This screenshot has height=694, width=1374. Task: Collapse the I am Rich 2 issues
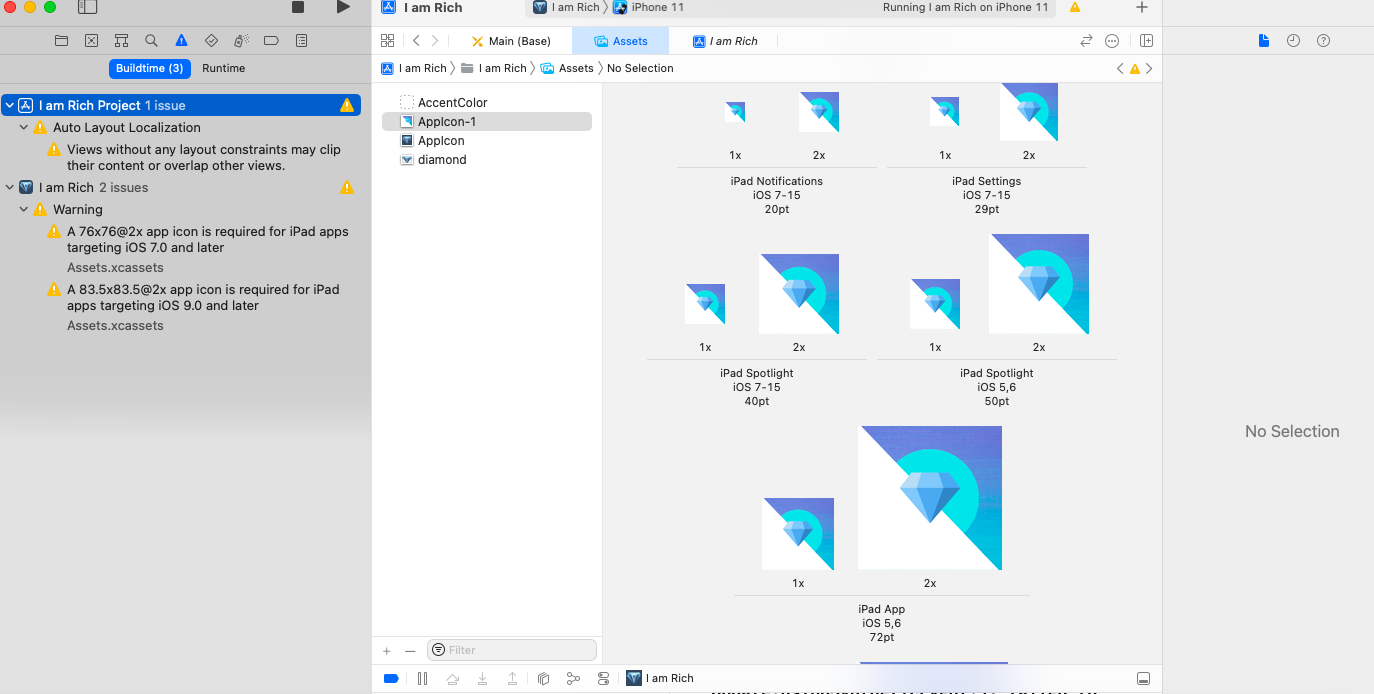click(x=9, y=187)
